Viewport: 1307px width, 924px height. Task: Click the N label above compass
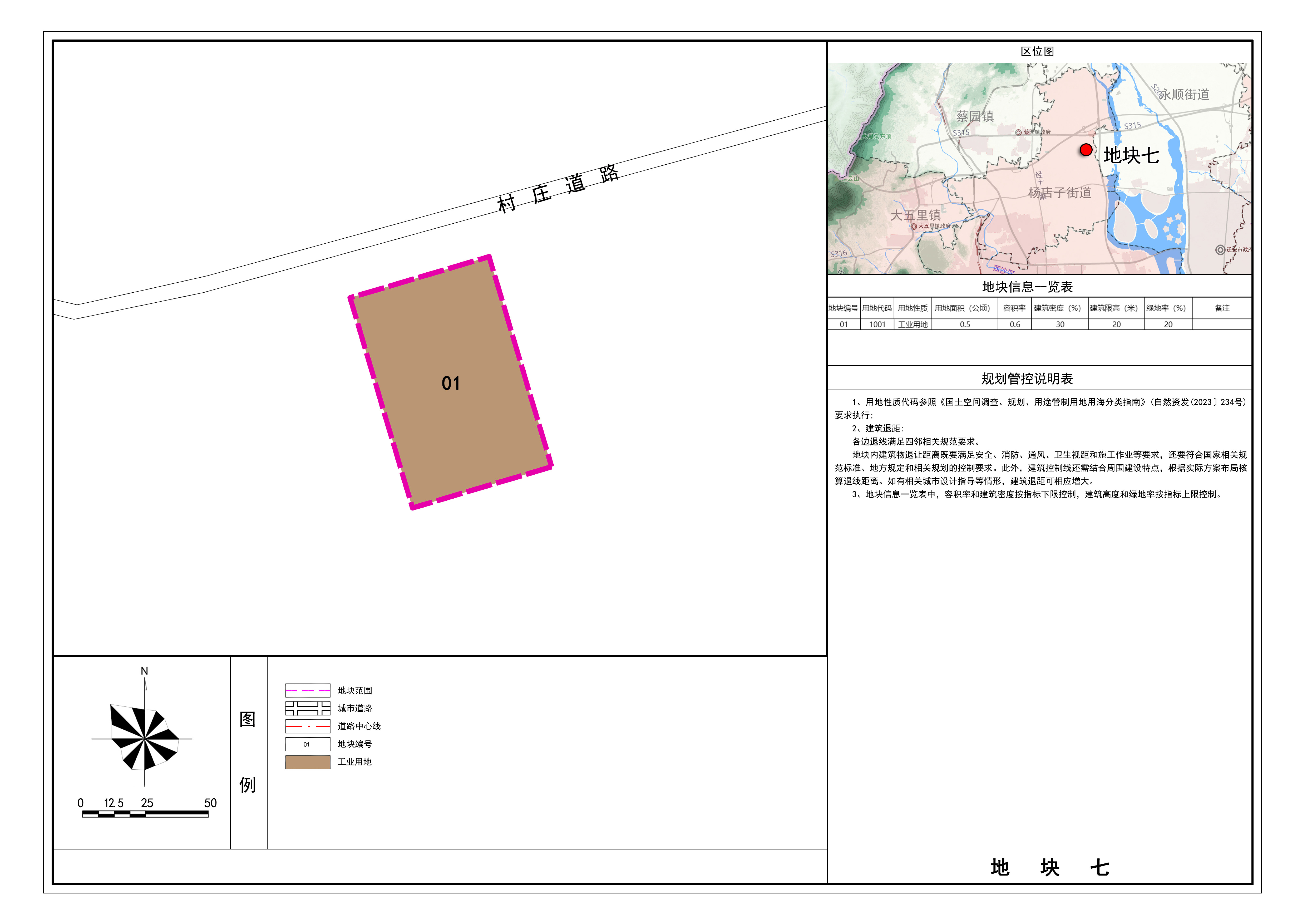[144, 671]
